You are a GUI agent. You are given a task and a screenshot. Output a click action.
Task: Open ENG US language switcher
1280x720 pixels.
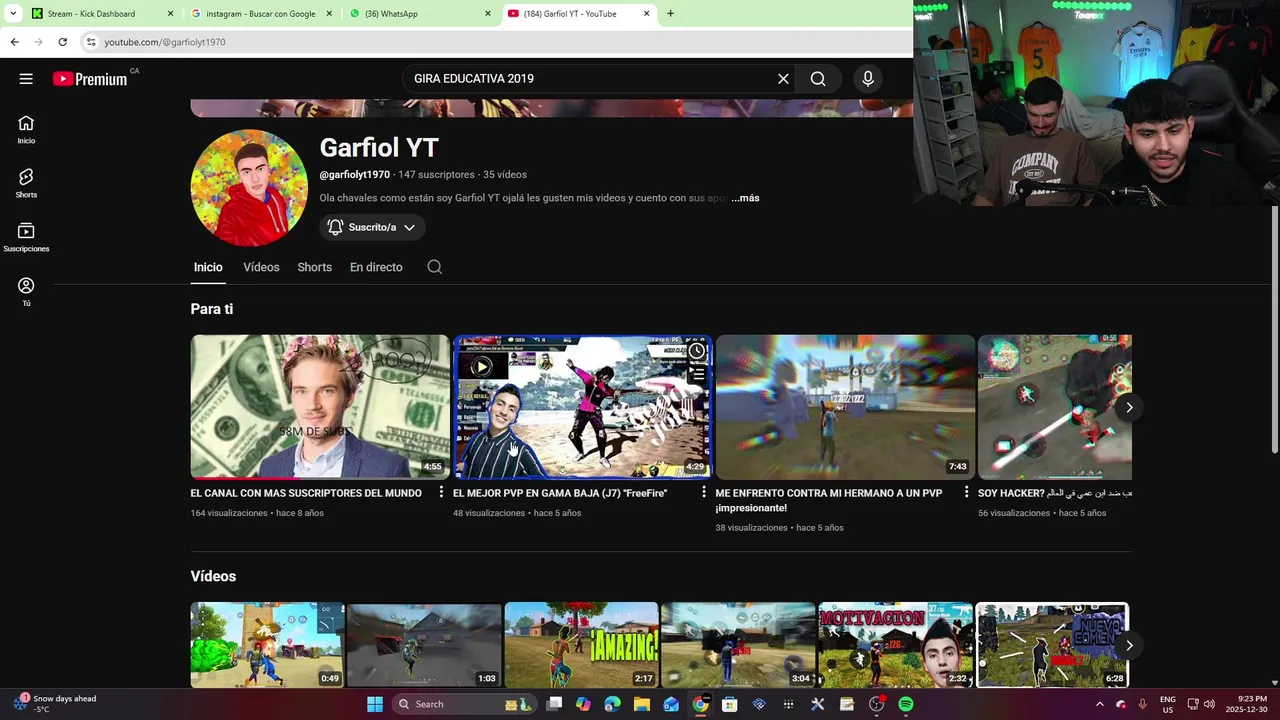coord(1167,704)
